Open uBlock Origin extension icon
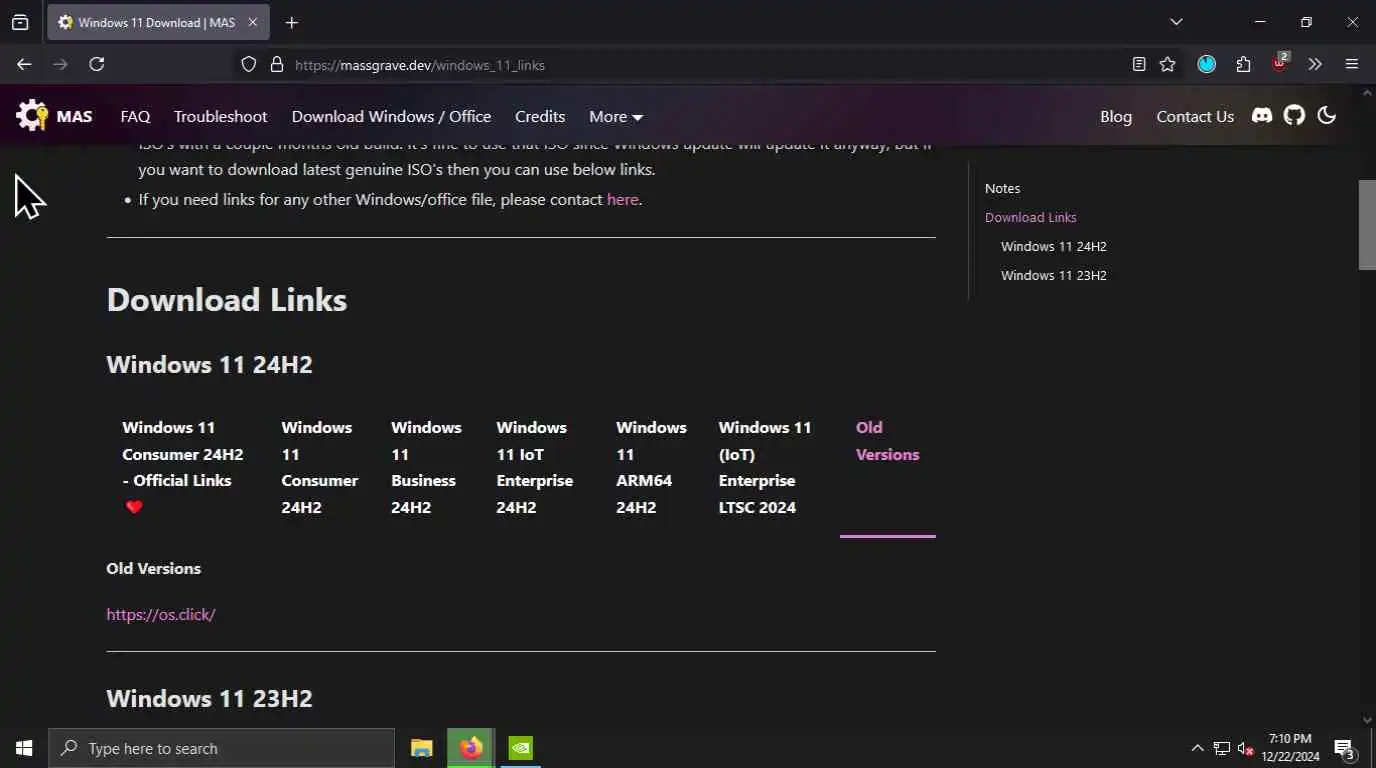This screenshot has width=1376, height=768. coord(1280,64)
